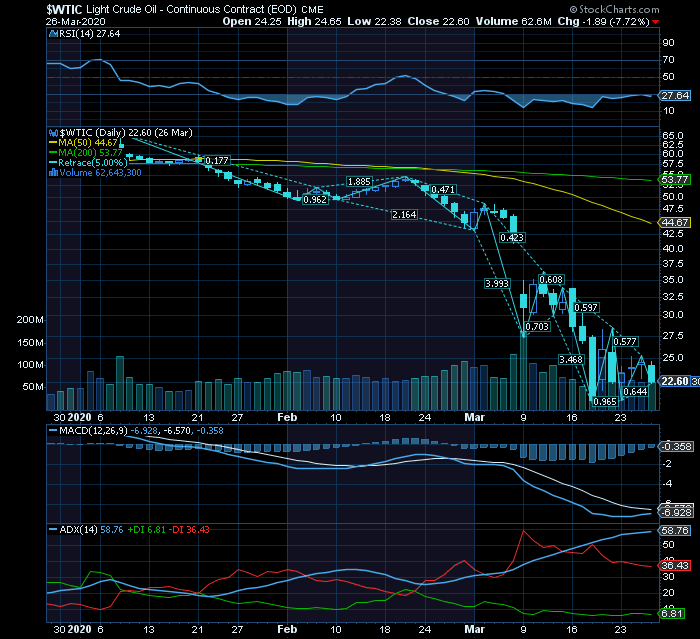Click the 44.67 MA(50) price tag
Viewport: 700px width, 639px height.
674,222
